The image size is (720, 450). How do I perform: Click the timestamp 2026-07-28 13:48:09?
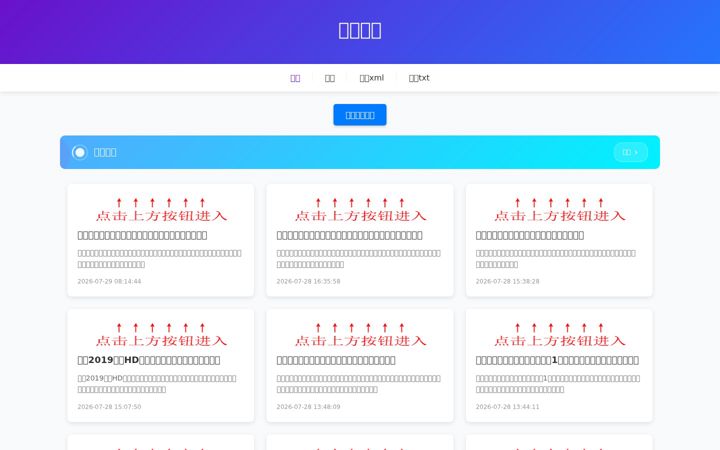point(308,406)
